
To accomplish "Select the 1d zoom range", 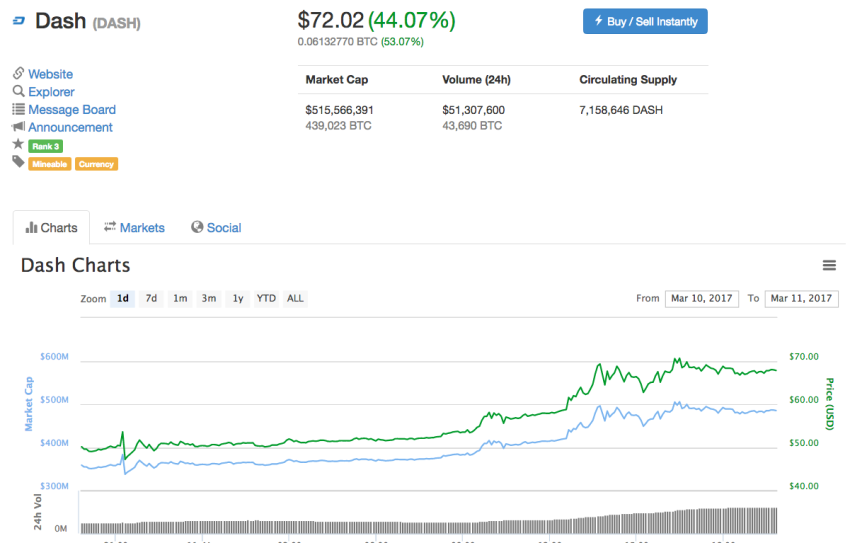I will coord(123,298).
